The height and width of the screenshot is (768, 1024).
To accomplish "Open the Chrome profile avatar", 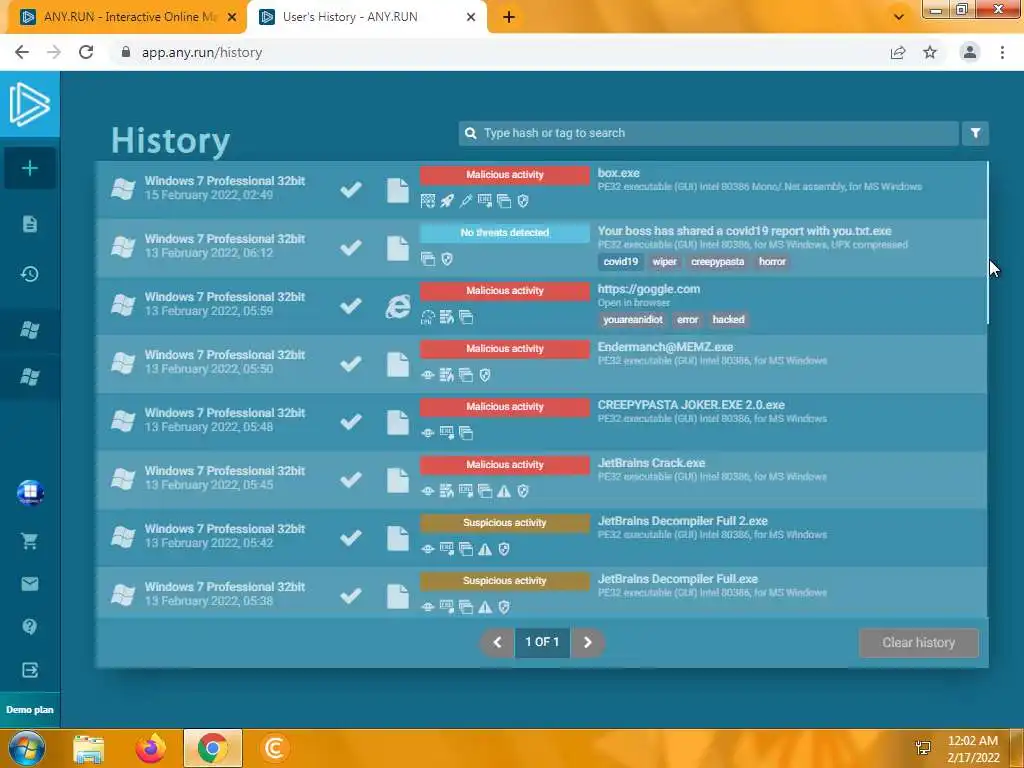I will (970, 52).
